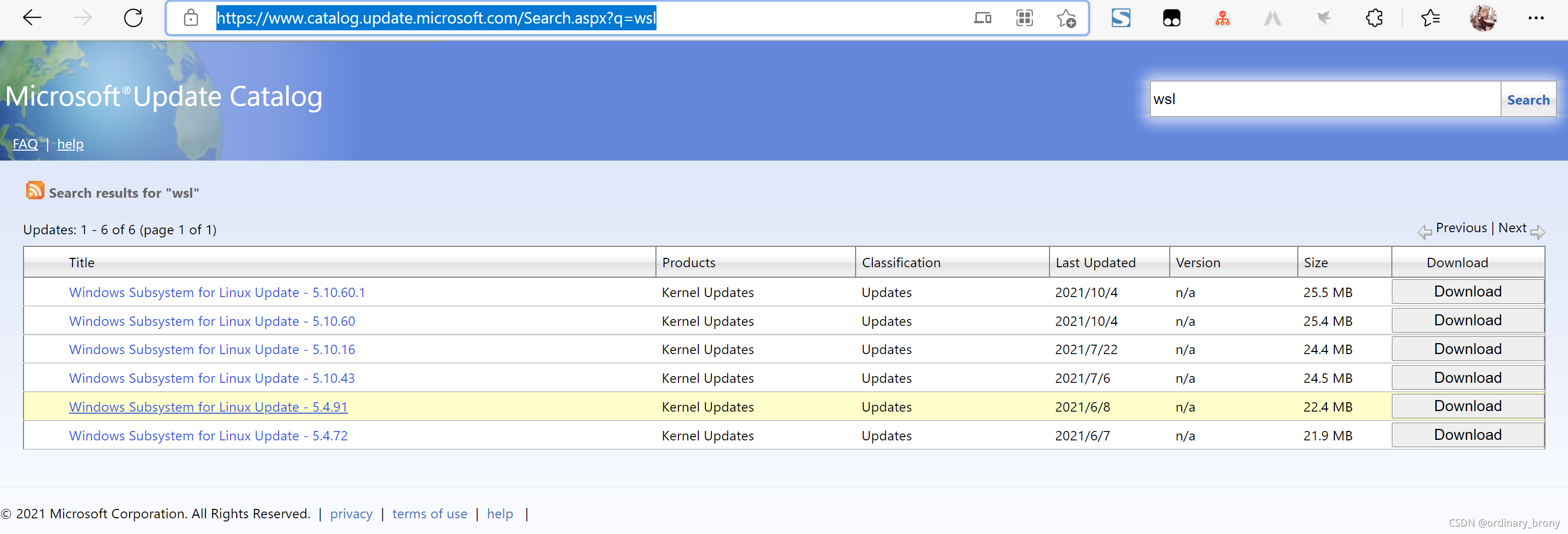Open the red sitemap extension icon
This screenshot has width=1568, height=534.
tap(1223, 18)
